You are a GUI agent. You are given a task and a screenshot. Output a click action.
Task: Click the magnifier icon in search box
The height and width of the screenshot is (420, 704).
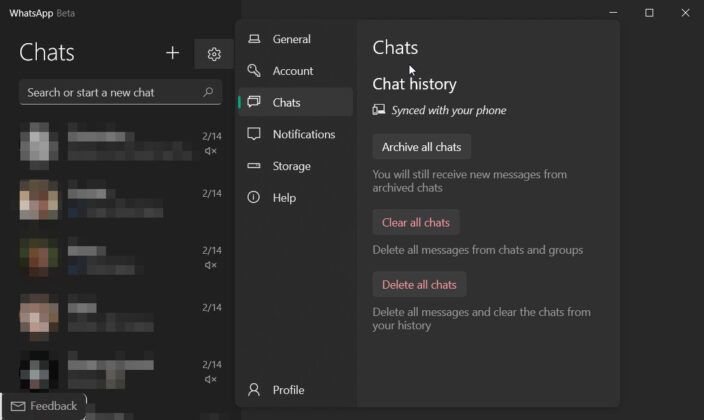tap(208, 92)
